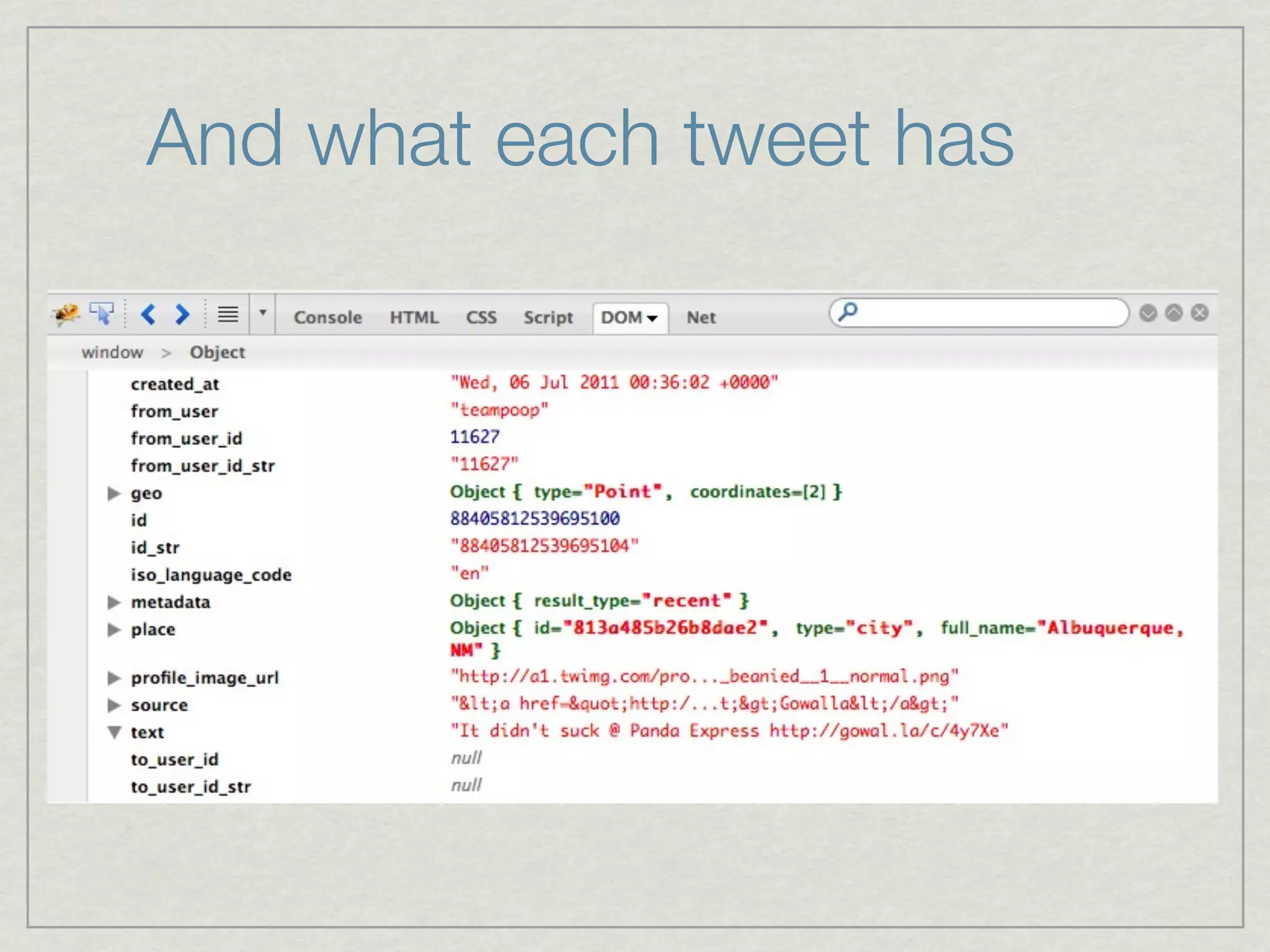
Task: Click the Object breadcrumb item
Action: [217, 352]
